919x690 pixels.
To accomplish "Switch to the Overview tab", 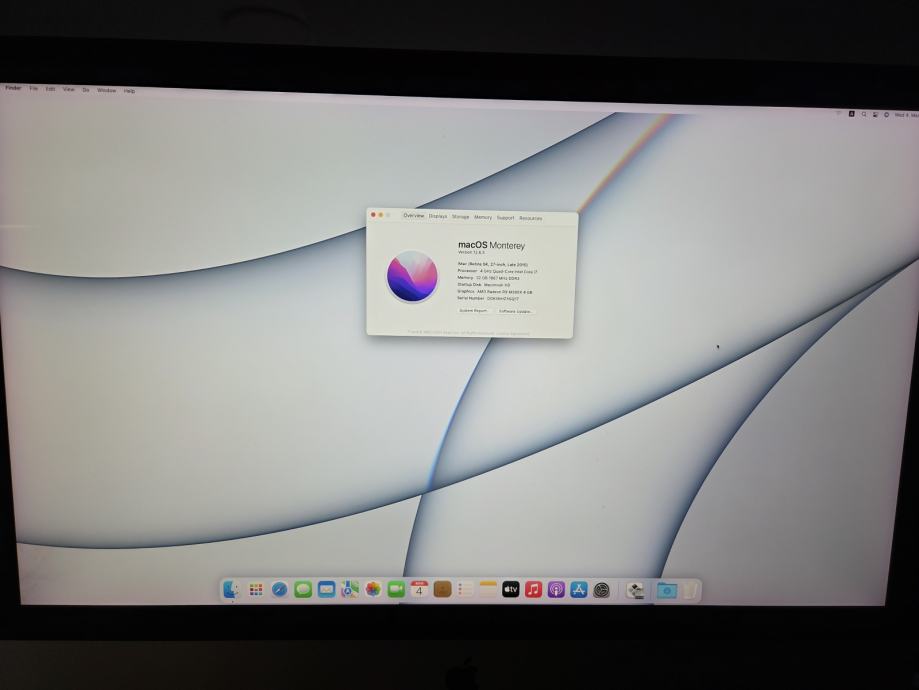I will pyautogui.click(x=414, y=216).
